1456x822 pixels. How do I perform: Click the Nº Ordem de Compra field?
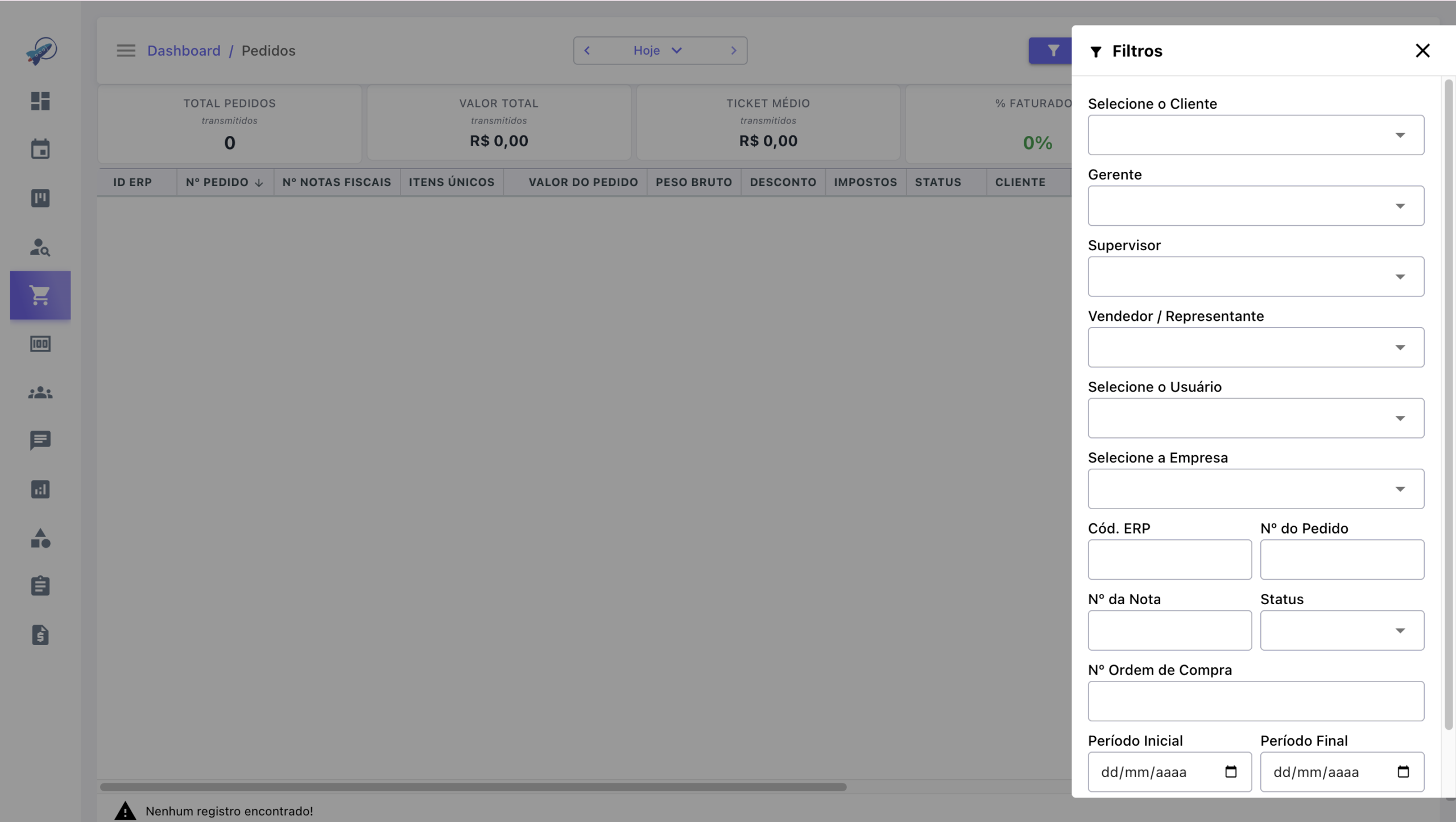(1256, 701)
